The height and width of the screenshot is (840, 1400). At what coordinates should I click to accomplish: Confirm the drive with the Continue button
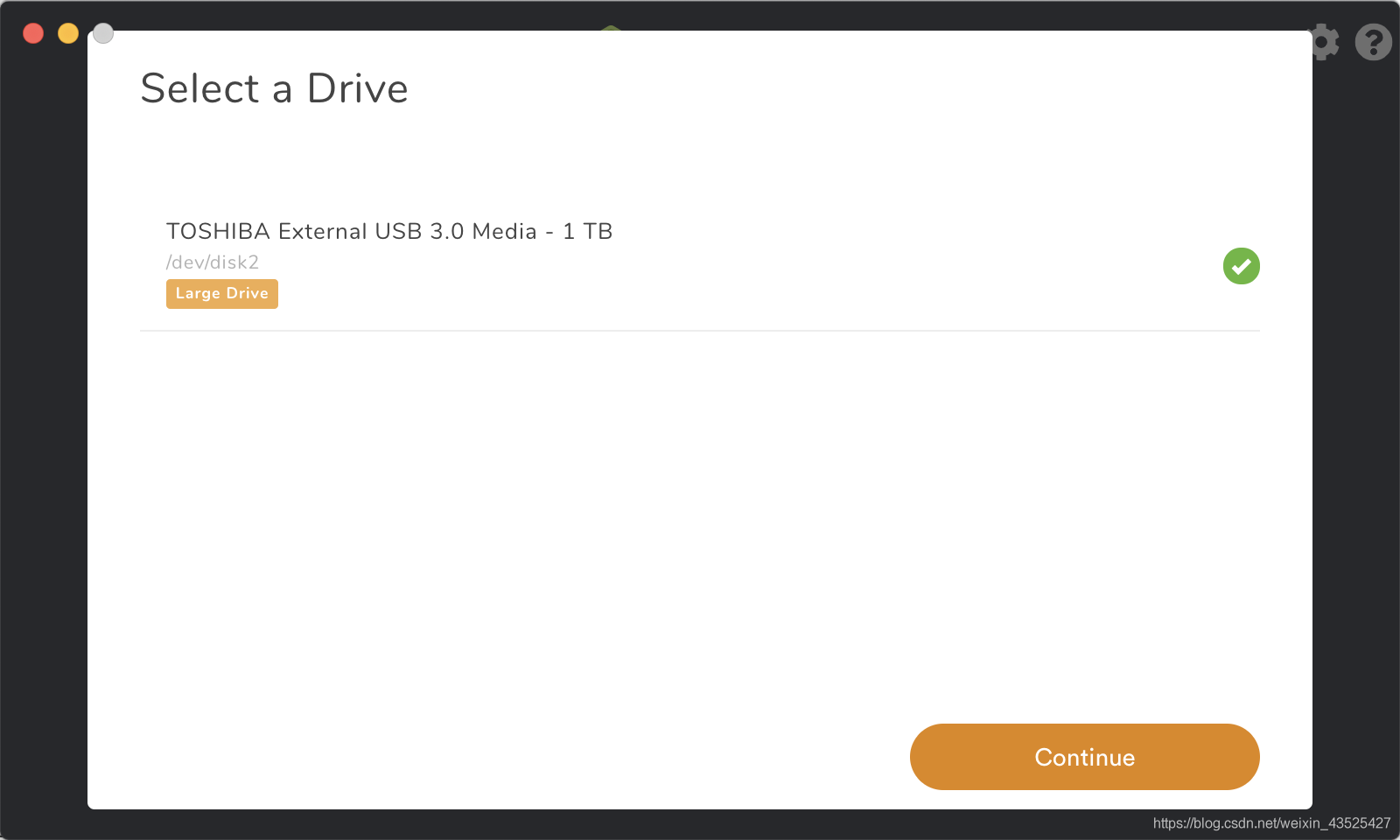(1085, 757)
